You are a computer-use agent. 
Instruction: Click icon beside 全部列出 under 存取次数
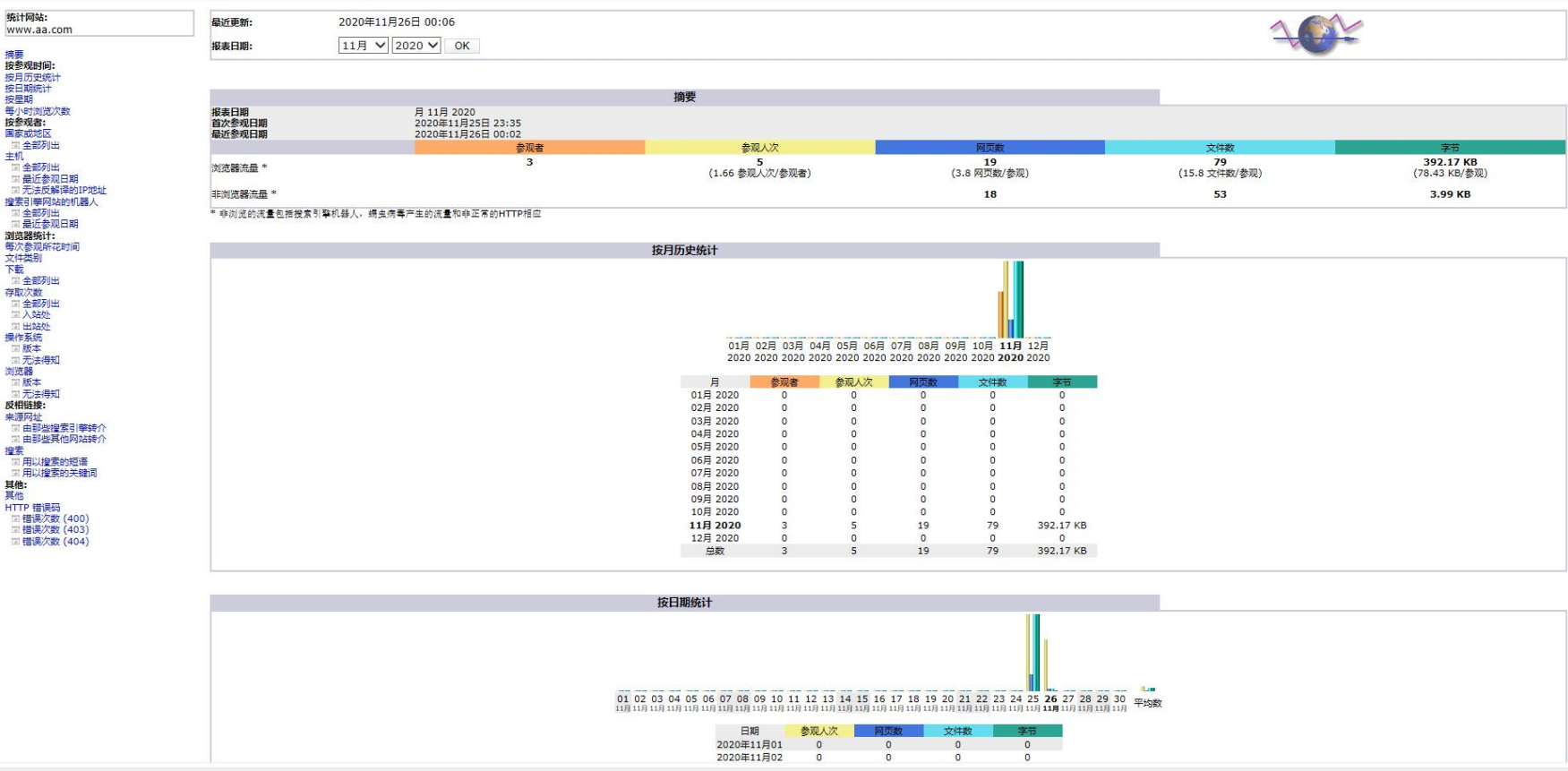[x=15, y=304]
